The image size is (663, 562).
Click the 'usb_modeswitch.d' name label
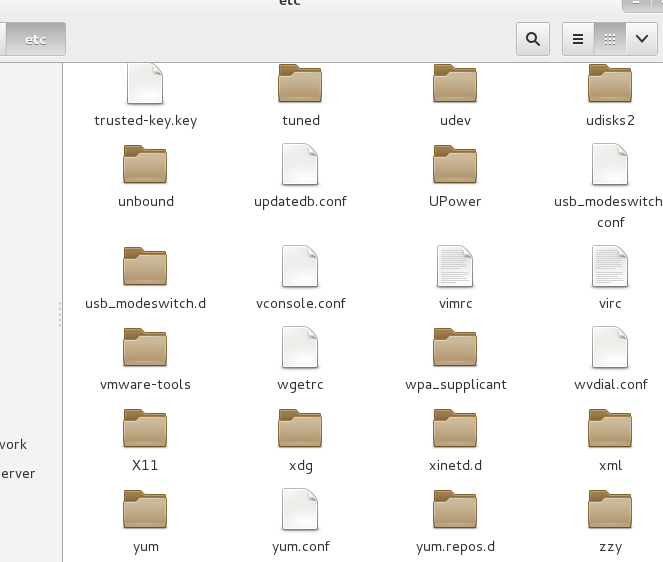(x=145, y=304)
